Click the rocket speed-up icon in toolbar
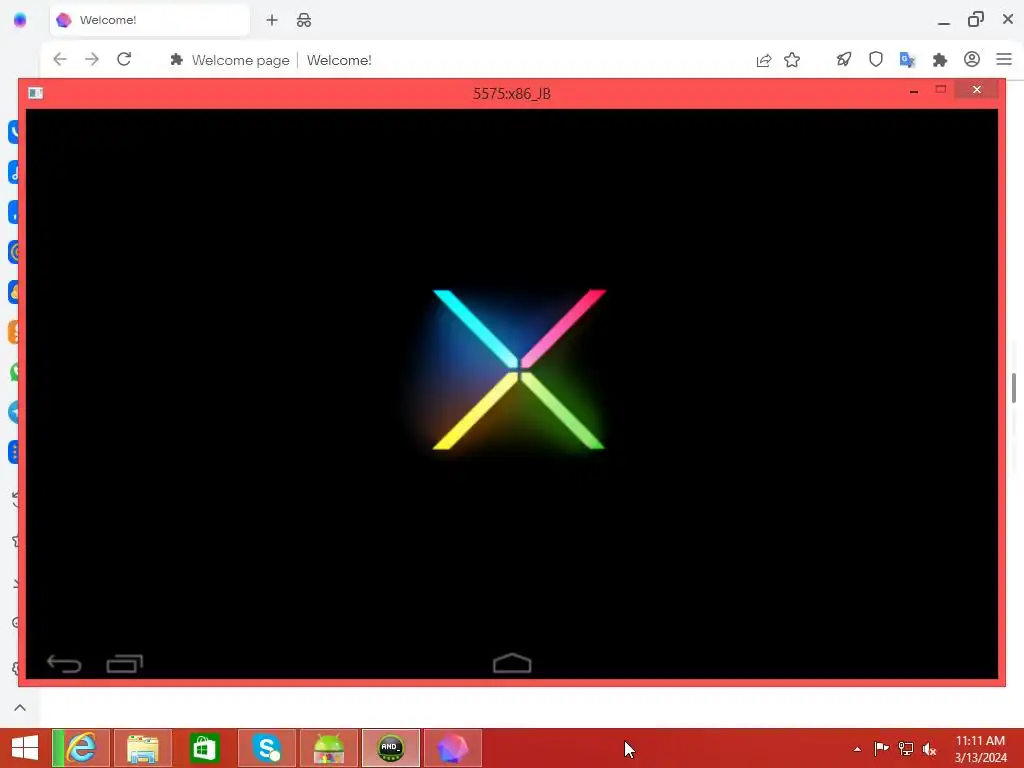Viewport: 1024px width, 768px height. pos(844,59)
